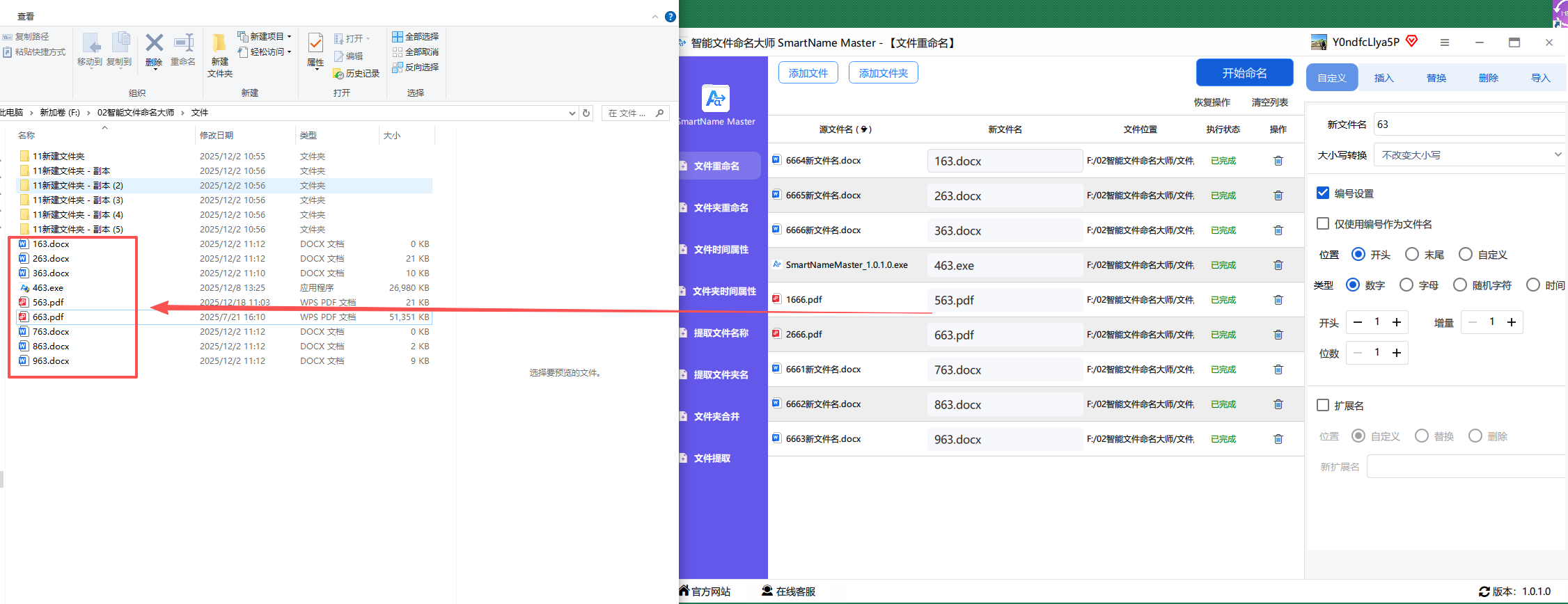The height and width of the screenshot is (604, 1568).
Task: Click the 官方网站 home icon
Action: pyautogui.click(x=684, y=591)
